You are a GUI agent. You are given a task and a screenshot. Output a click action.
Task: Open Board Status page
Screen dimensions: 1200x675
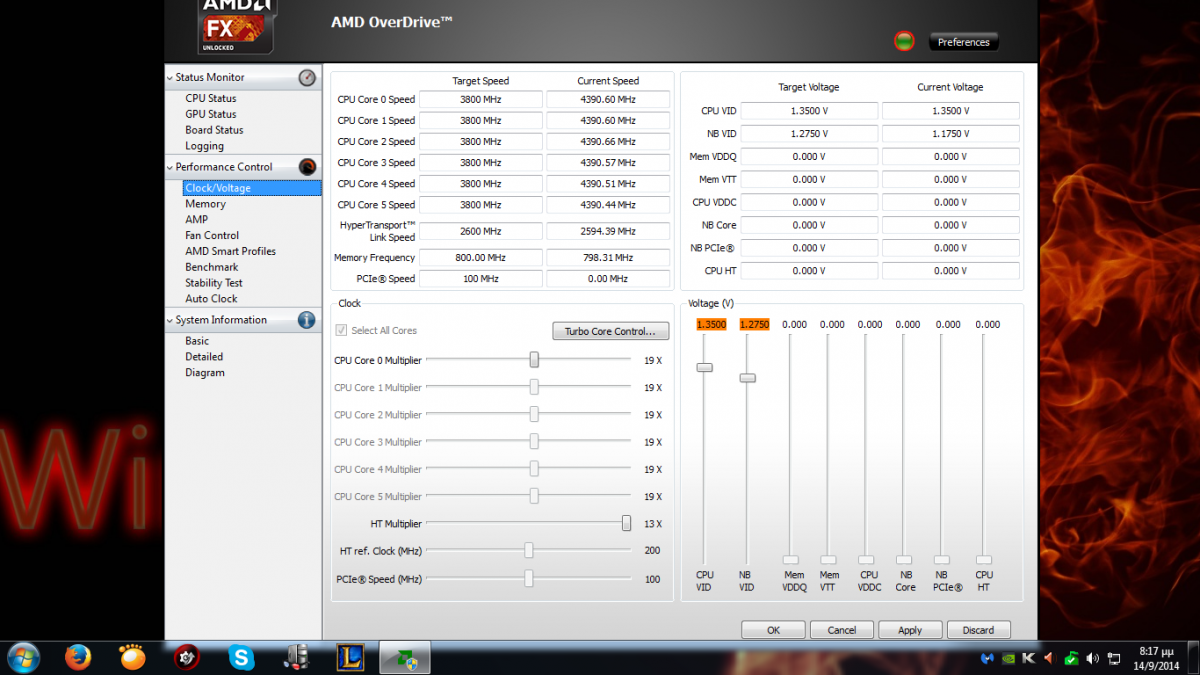tap(214, 130)
